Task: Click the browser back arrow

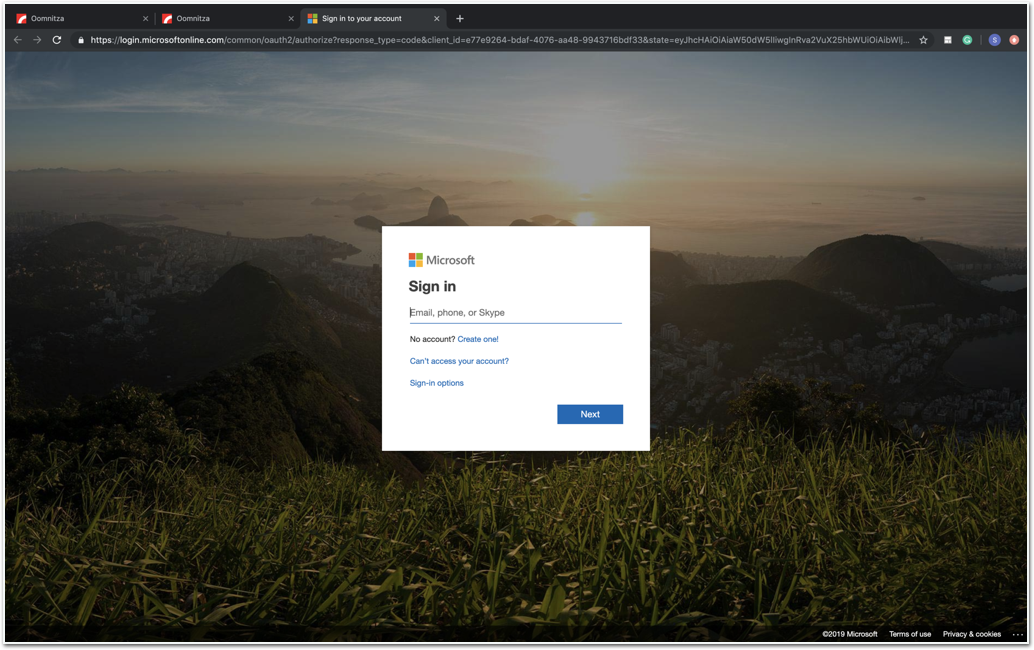Action: 17,40
